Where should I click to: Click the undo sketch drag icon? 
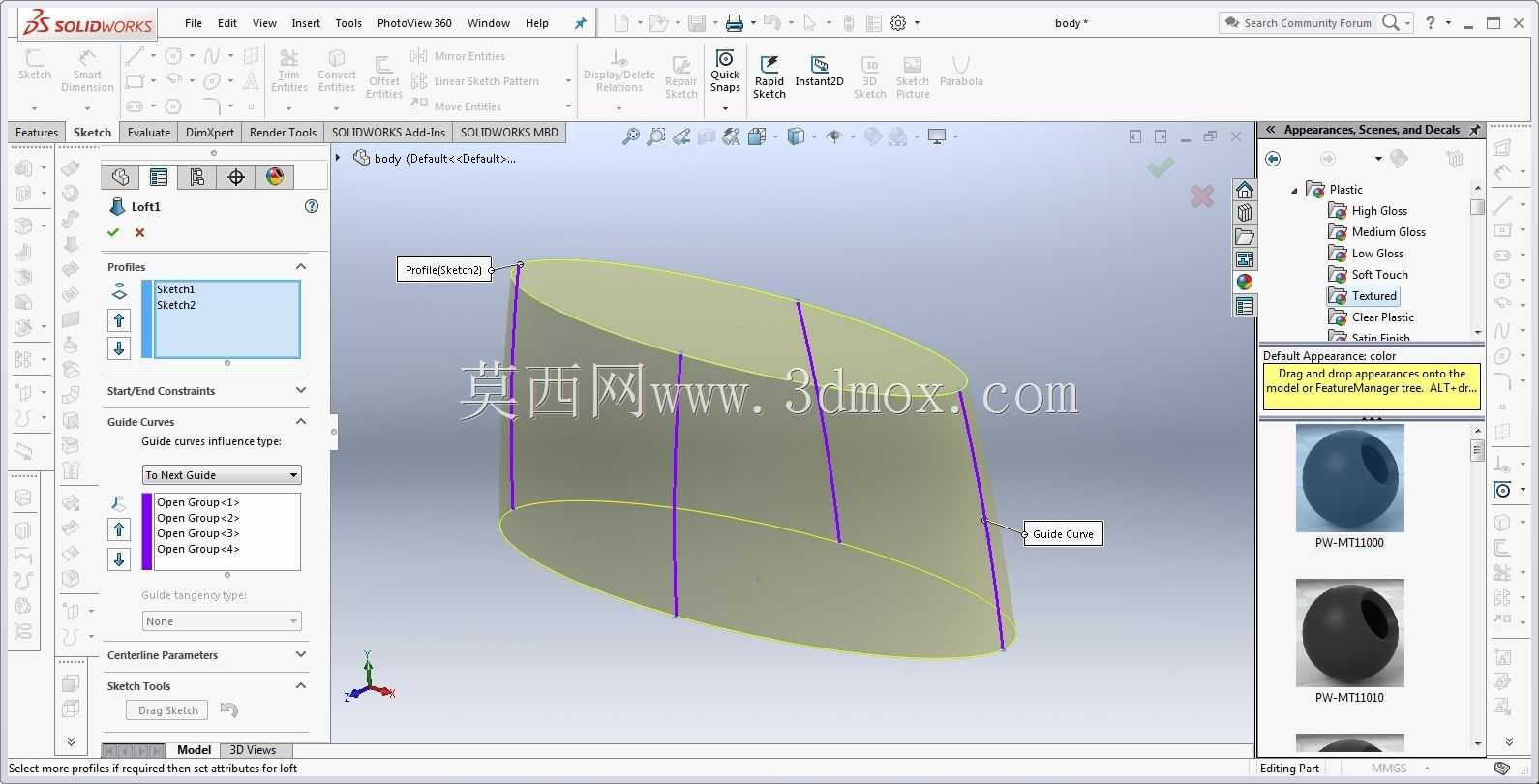[229, 710]
